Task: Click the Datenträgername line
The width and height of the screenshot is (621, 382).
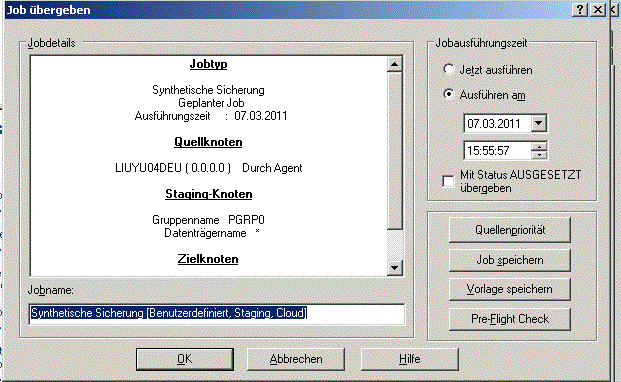Action: click(x=212, y=233)
